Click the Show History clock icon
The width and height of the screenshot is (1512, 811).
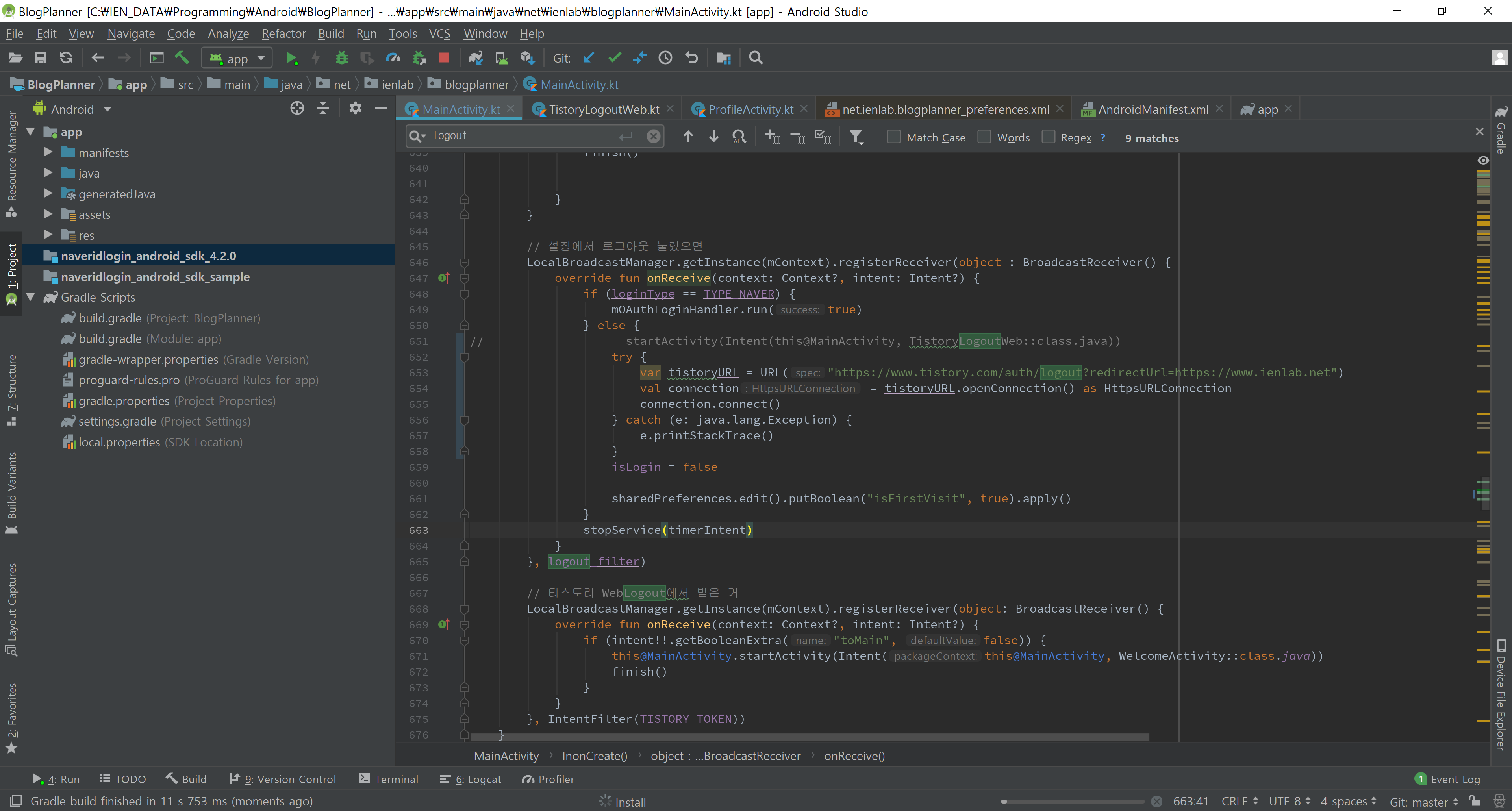(665, 58)
